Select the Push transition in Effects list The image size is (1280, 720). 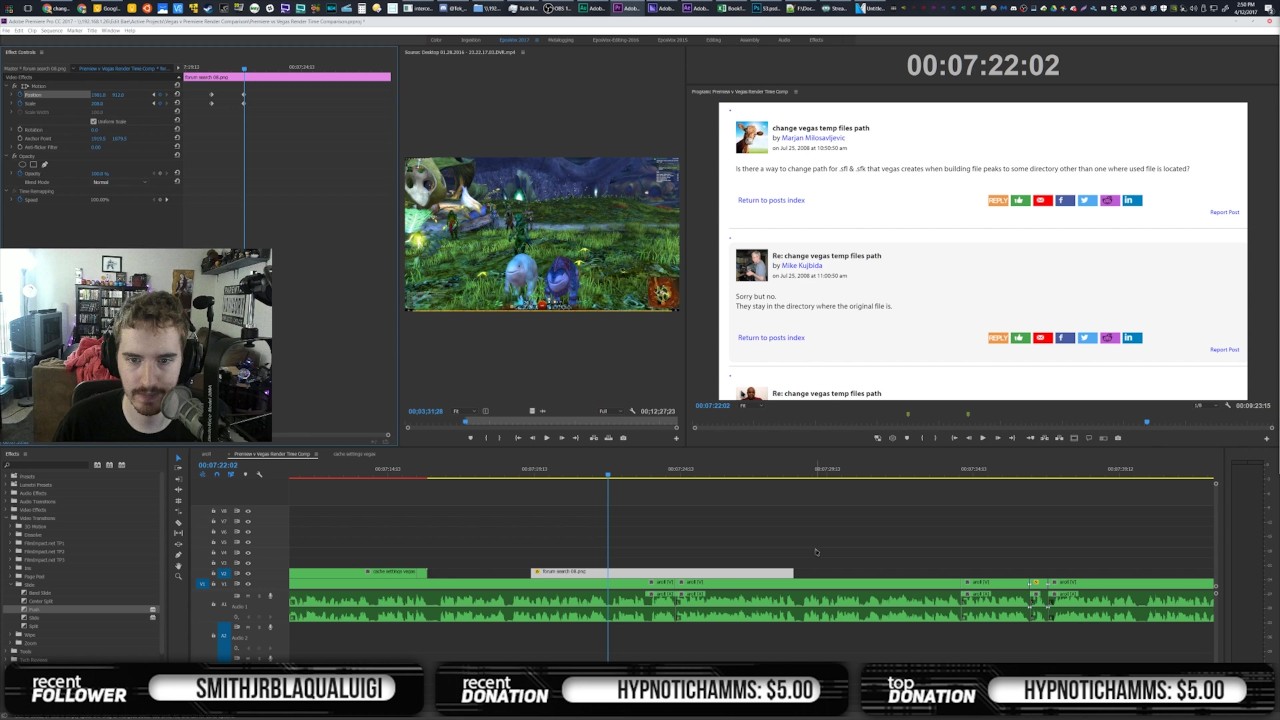[x=34, y=609]
